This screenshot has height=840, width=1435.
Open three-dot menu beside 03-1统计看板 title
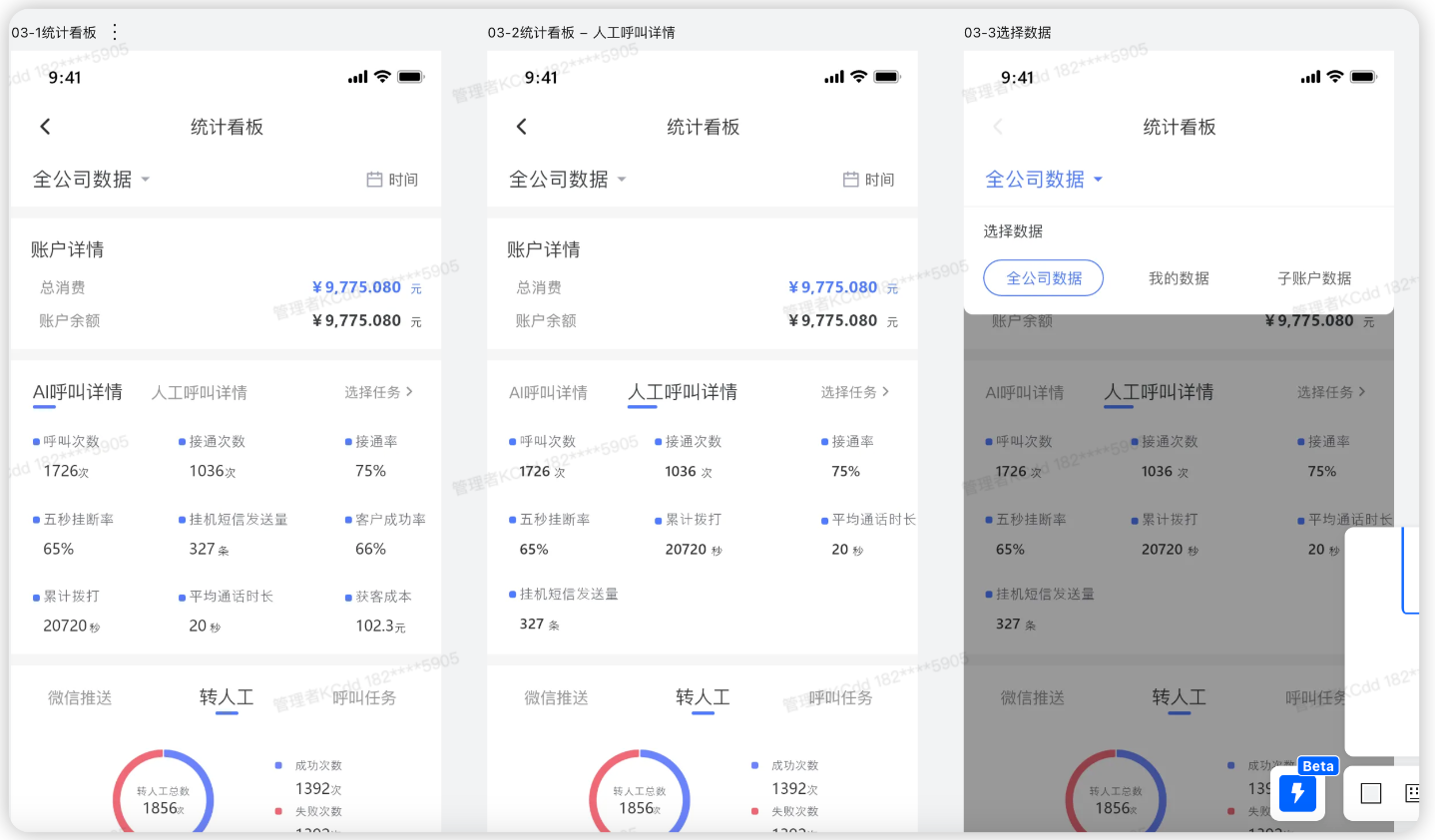(115, 32)
